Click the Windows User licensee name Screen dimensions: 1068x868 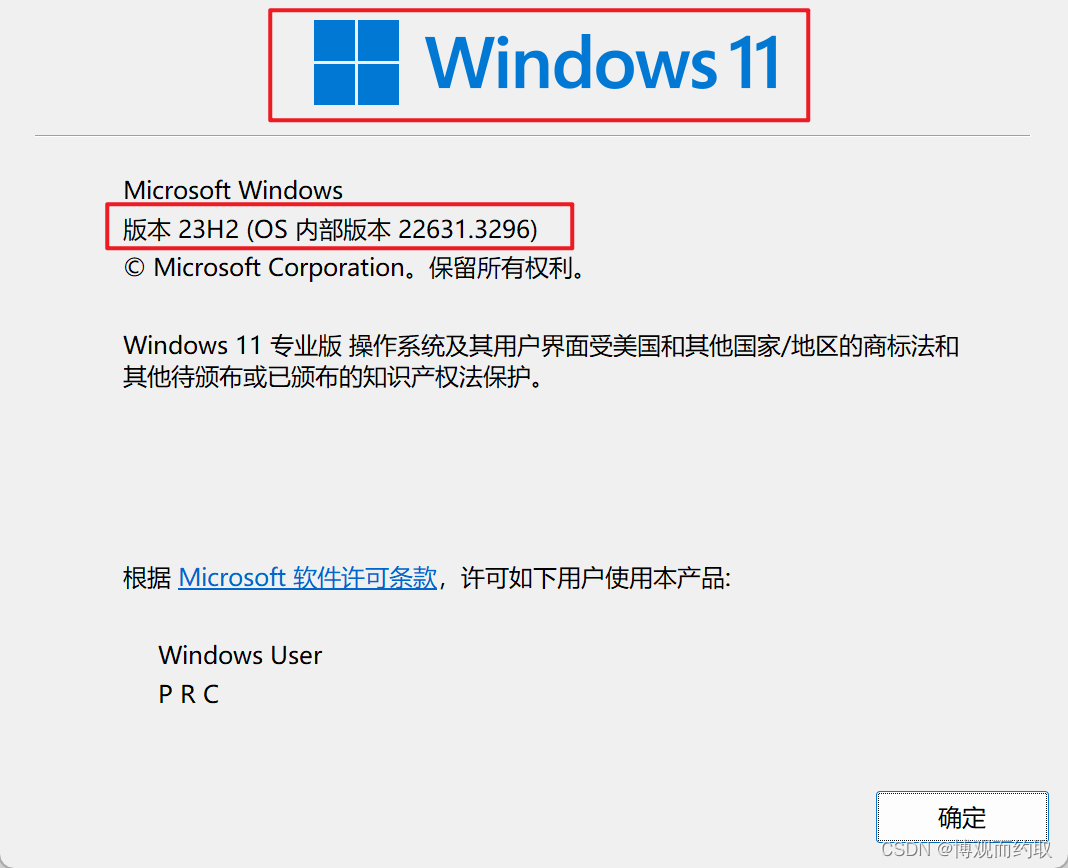pyautogui.click(x=240, y=655)
